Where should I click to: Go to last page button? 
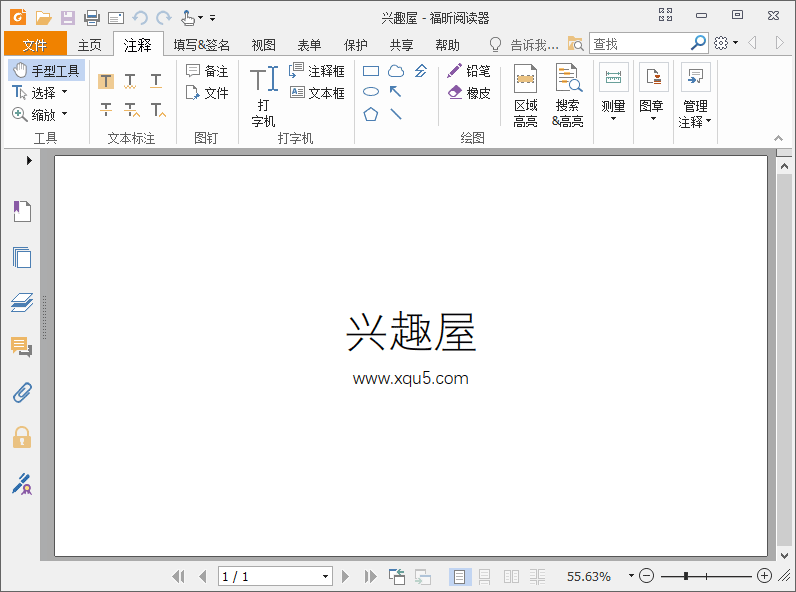click(371, 576)
